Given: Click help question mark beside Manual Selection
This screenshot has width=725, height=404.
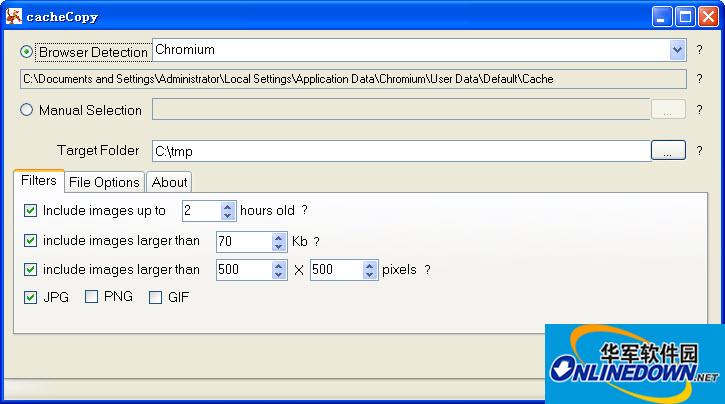Looking at the screenshot, I should click(x=700, y=110).
